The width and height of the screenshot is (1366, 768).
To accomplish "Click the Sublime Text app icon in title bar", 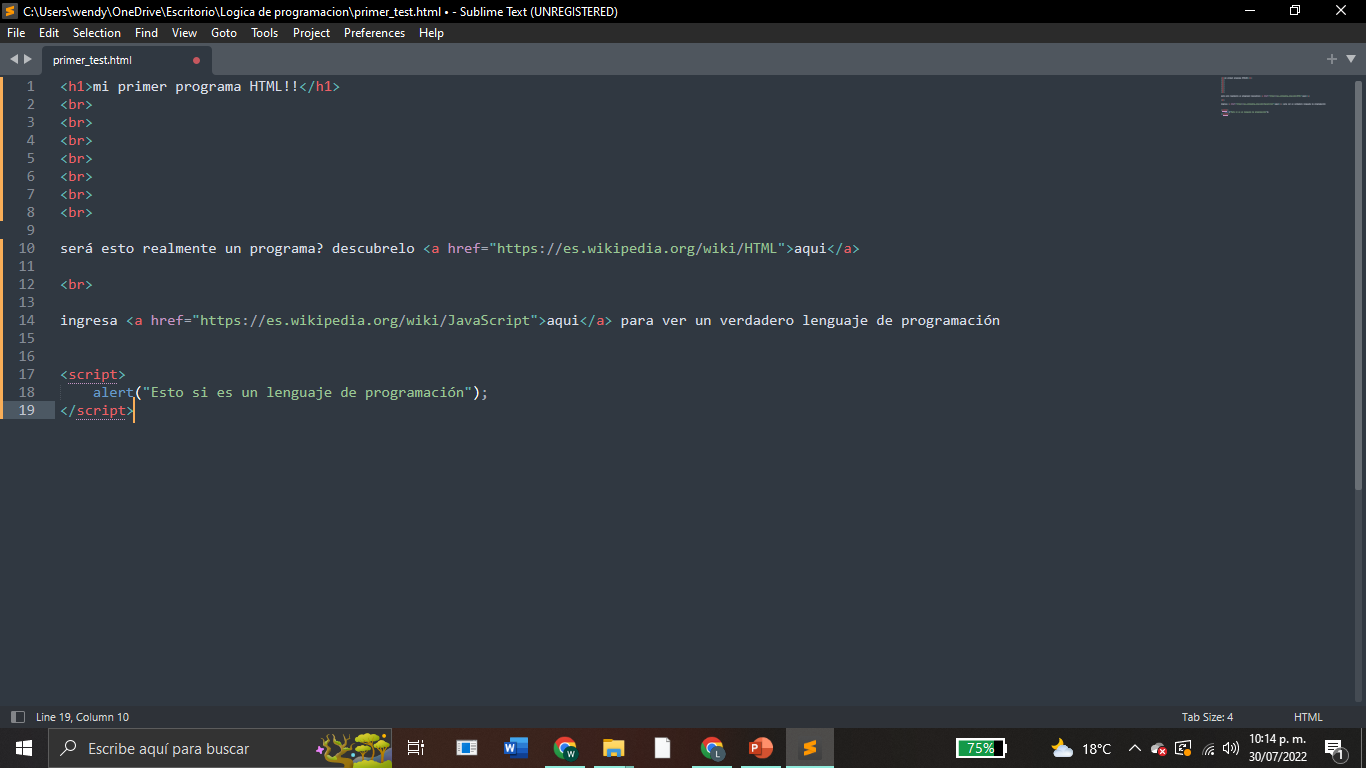I will click(10, 11).
